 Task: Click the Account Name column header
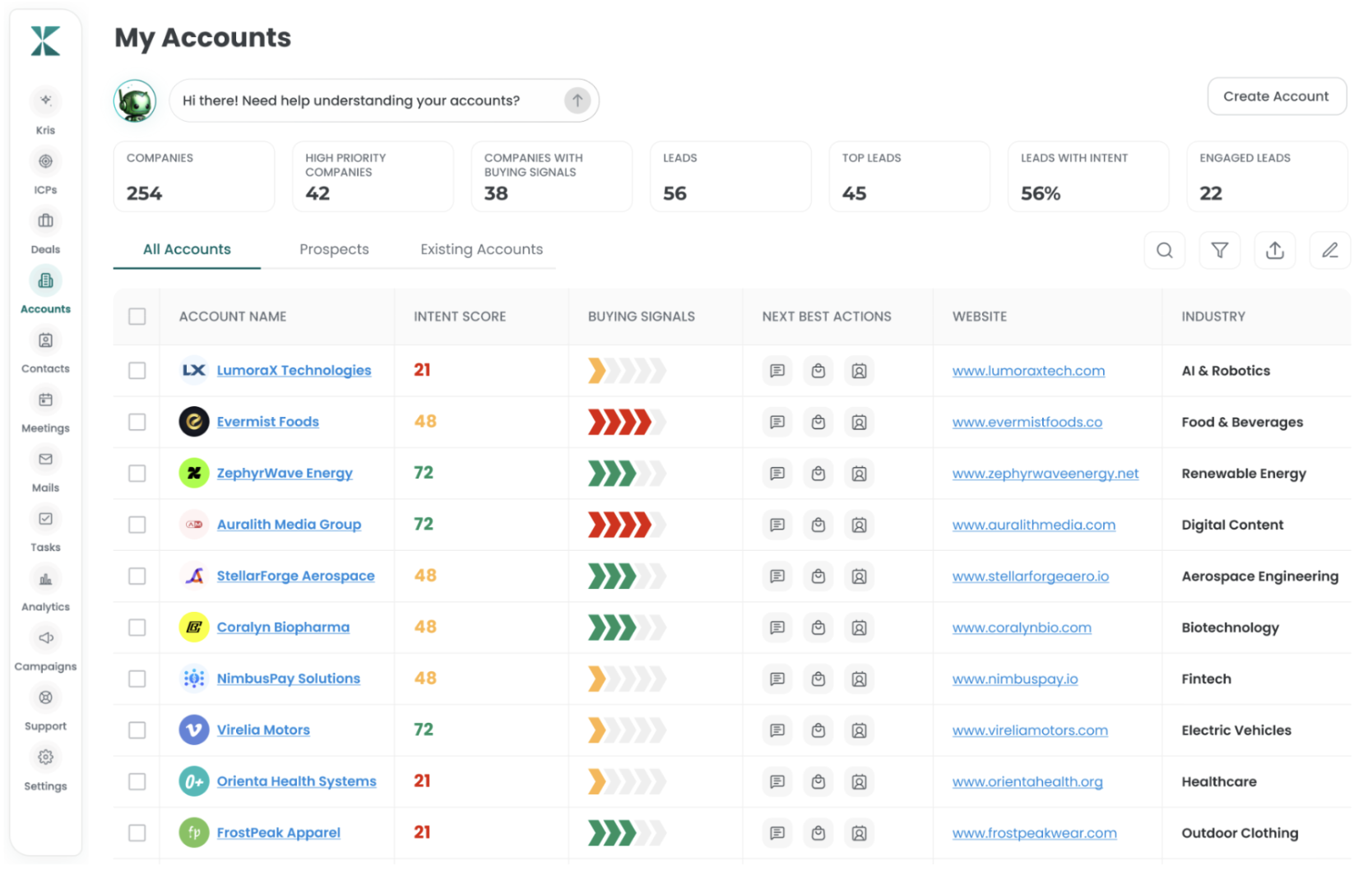(x=233, y=317)
